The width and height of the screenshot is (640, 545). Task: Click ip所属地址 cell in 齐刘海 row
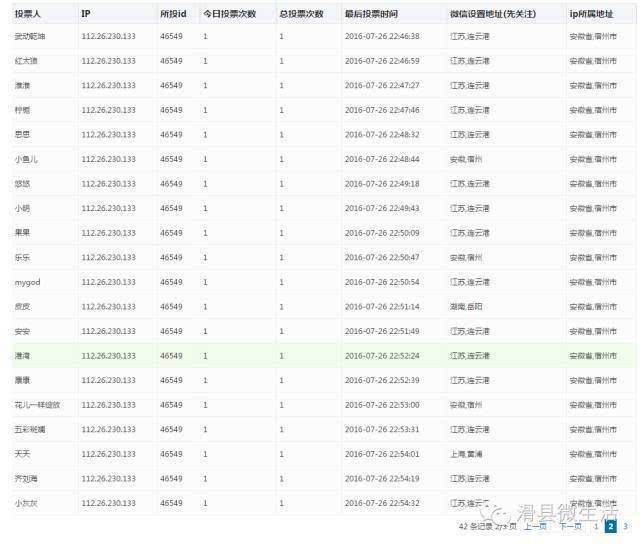tap(593, 478)
